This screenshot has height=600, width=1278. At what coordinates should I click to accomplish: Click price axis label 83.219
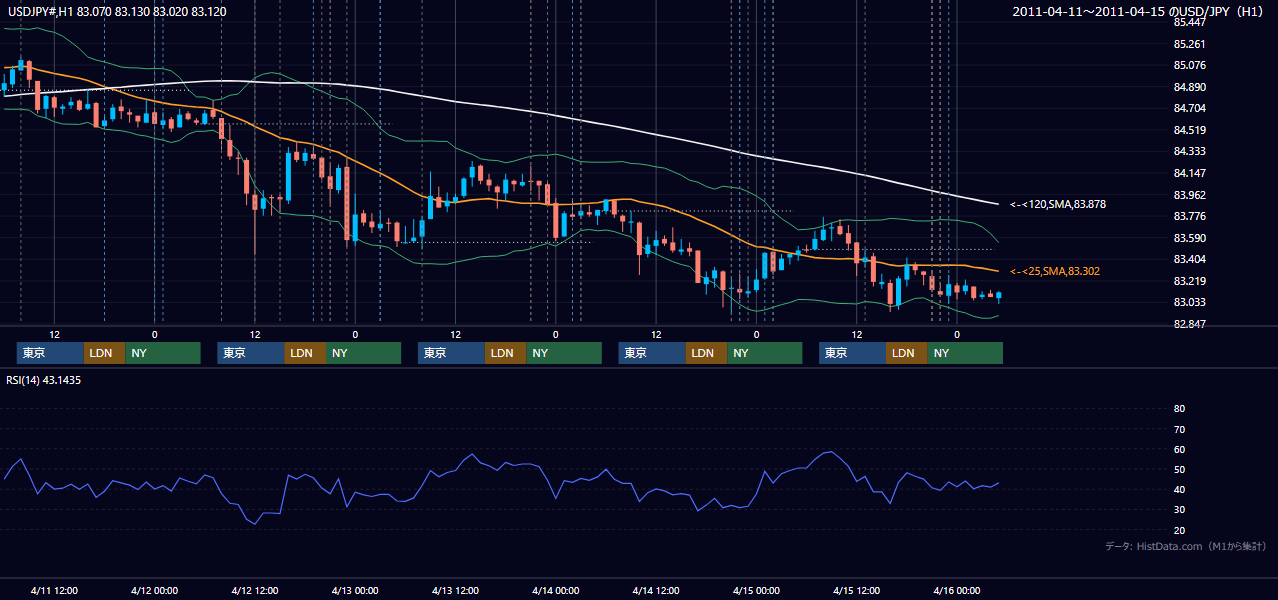(1189, 281)
